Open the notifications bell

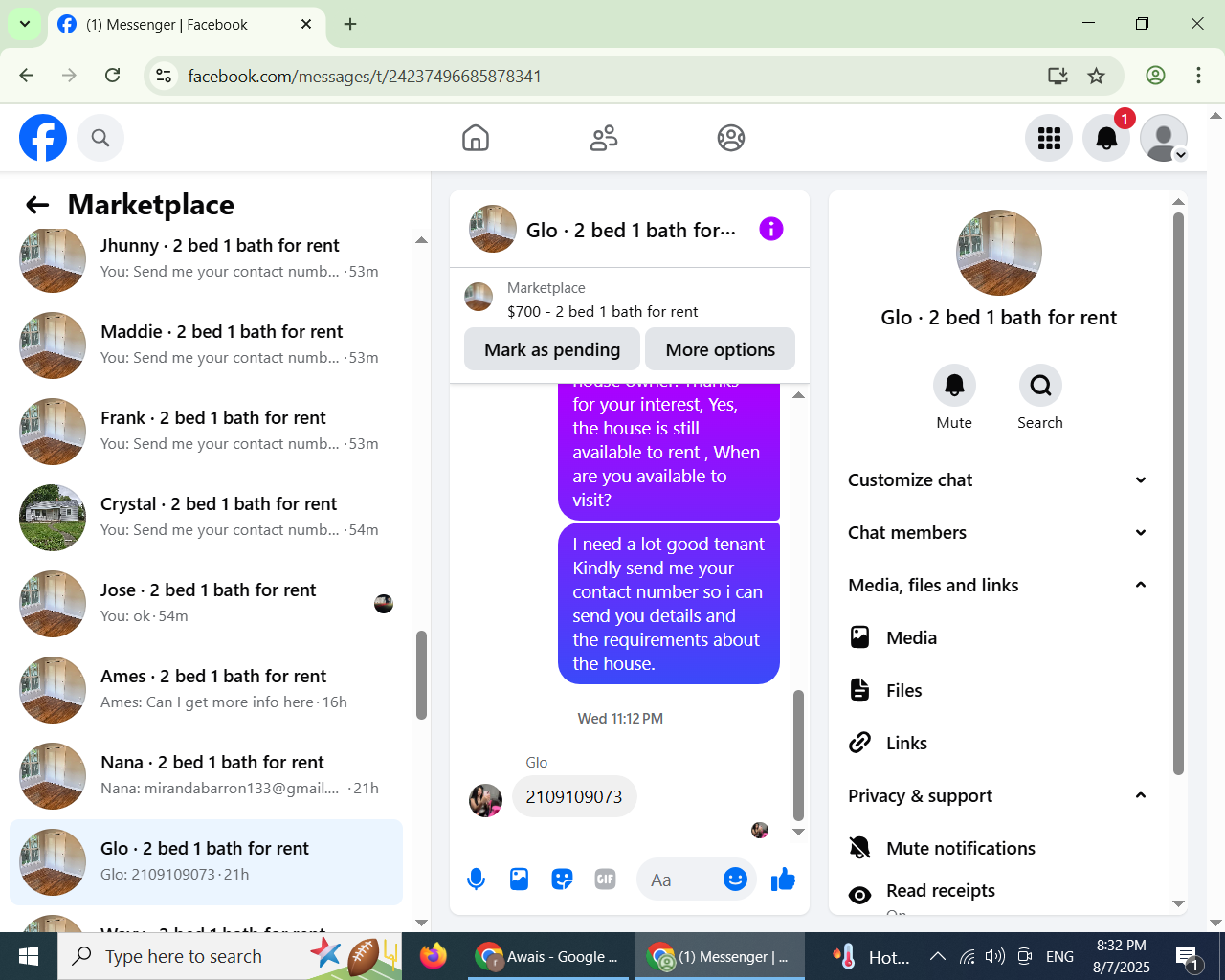click(x=1106, y=138)
